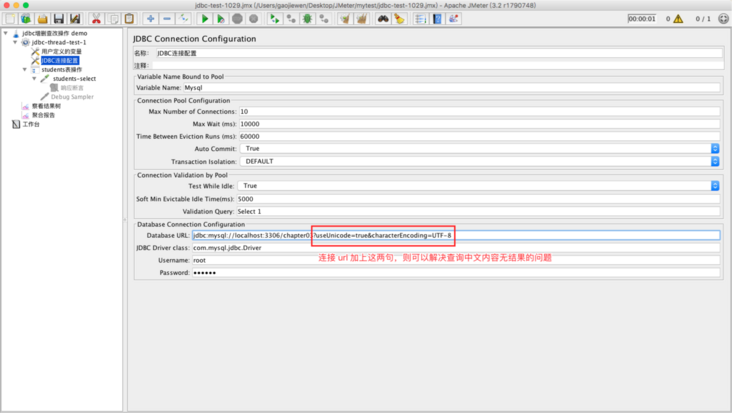Click the Toggle enabled arrows icon

point(183,19)
